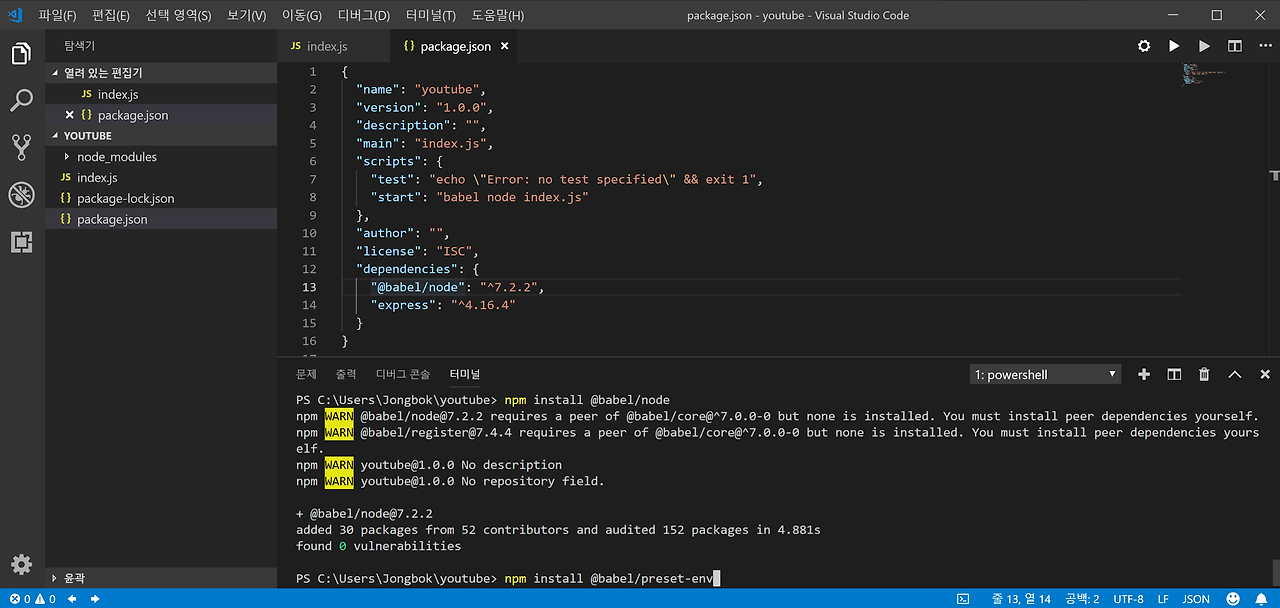Kill the terminal with trash icon
This screenshot has width=1280, height=608.
click(x=1204, y=374)
